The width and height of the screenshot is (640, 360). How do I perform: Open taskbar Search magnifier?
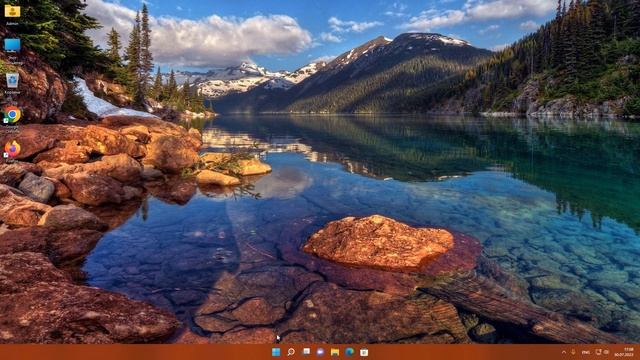tap(291, 352)
